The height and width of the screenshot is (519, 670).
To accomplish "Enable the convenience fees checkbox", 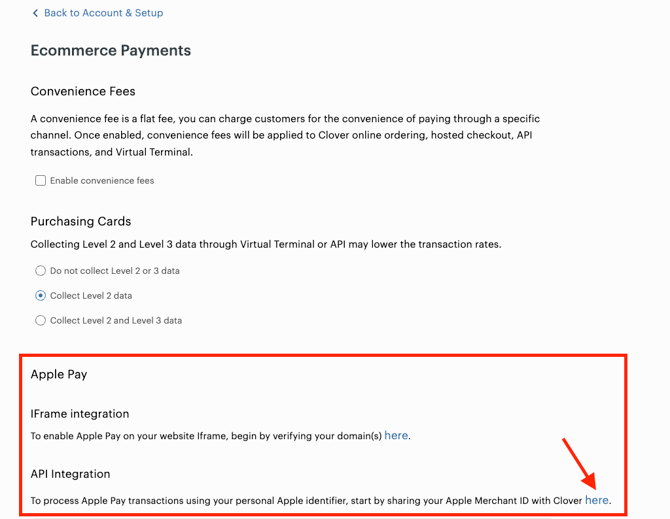I will tap(40, 181).
